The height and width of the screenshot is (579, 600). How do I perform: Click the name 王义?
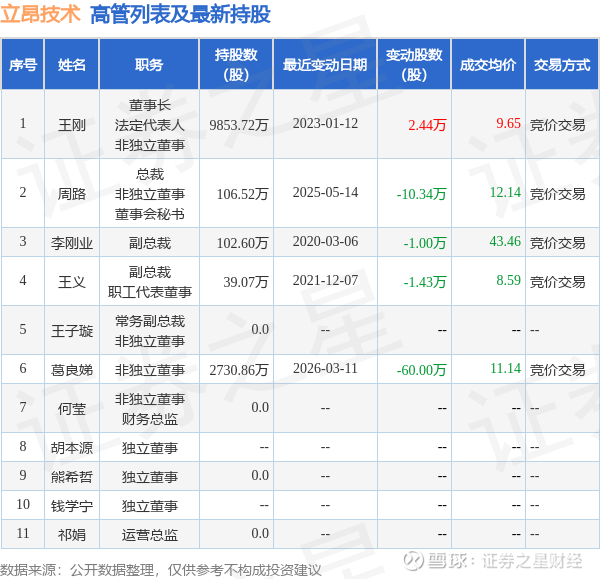(x=72, y=282)
